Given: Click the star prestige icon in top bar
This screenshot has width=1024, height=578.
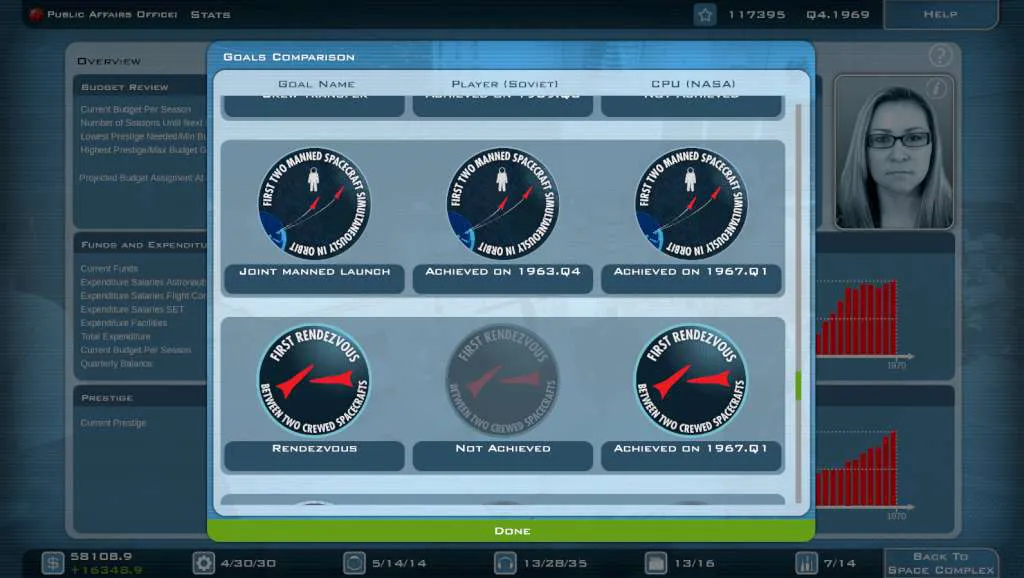Looking at the screenshot, I should point(705,14).
